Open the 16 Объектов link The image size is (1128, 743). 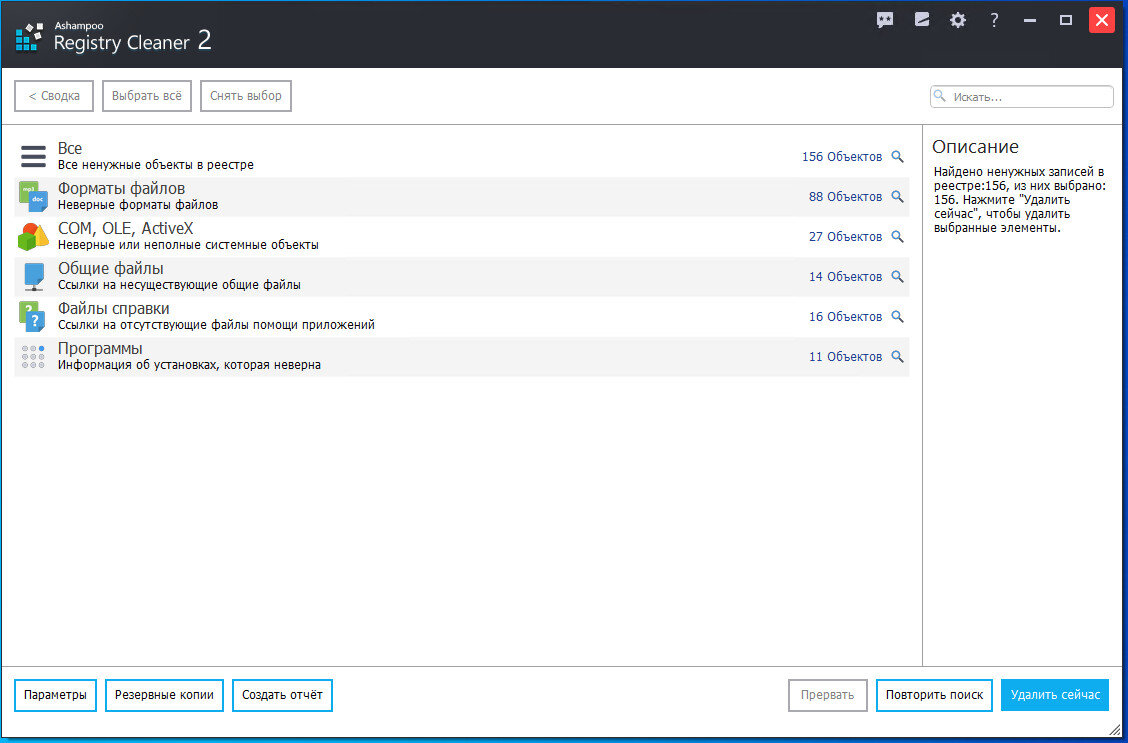(x=845, y=316)
